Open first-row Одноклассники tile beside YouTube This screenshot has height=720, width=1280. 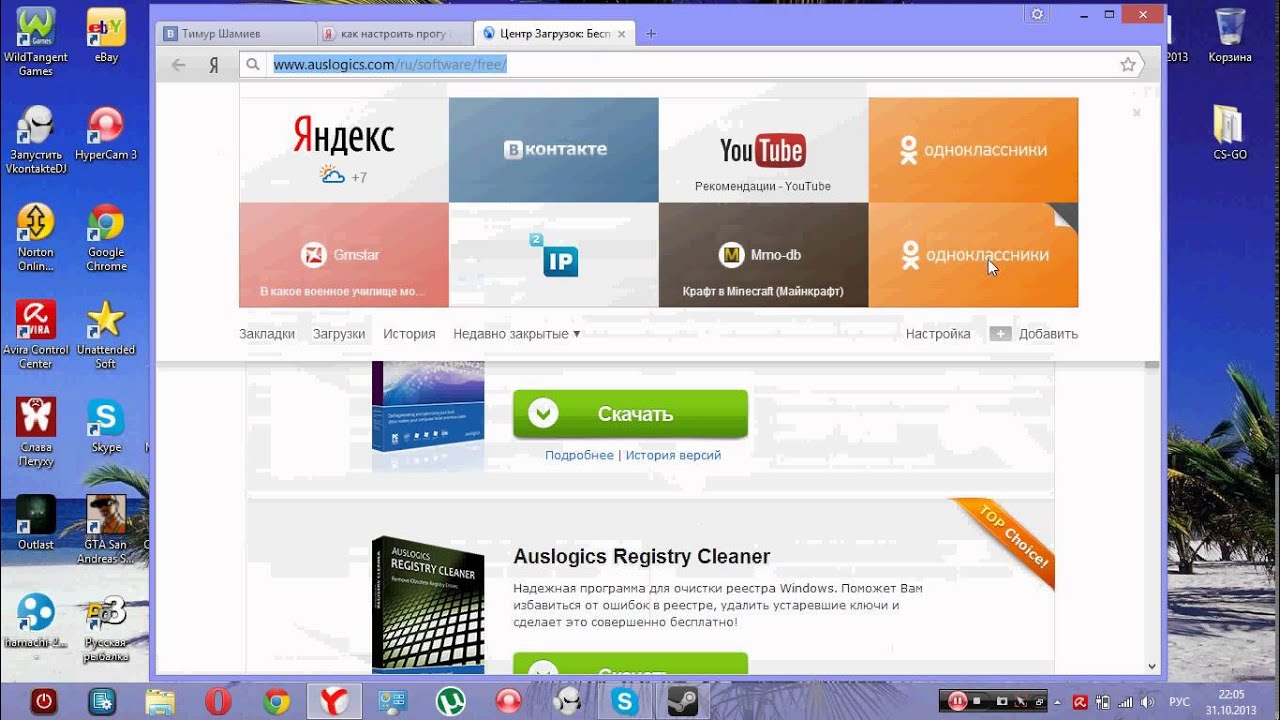tap(973, 150)
